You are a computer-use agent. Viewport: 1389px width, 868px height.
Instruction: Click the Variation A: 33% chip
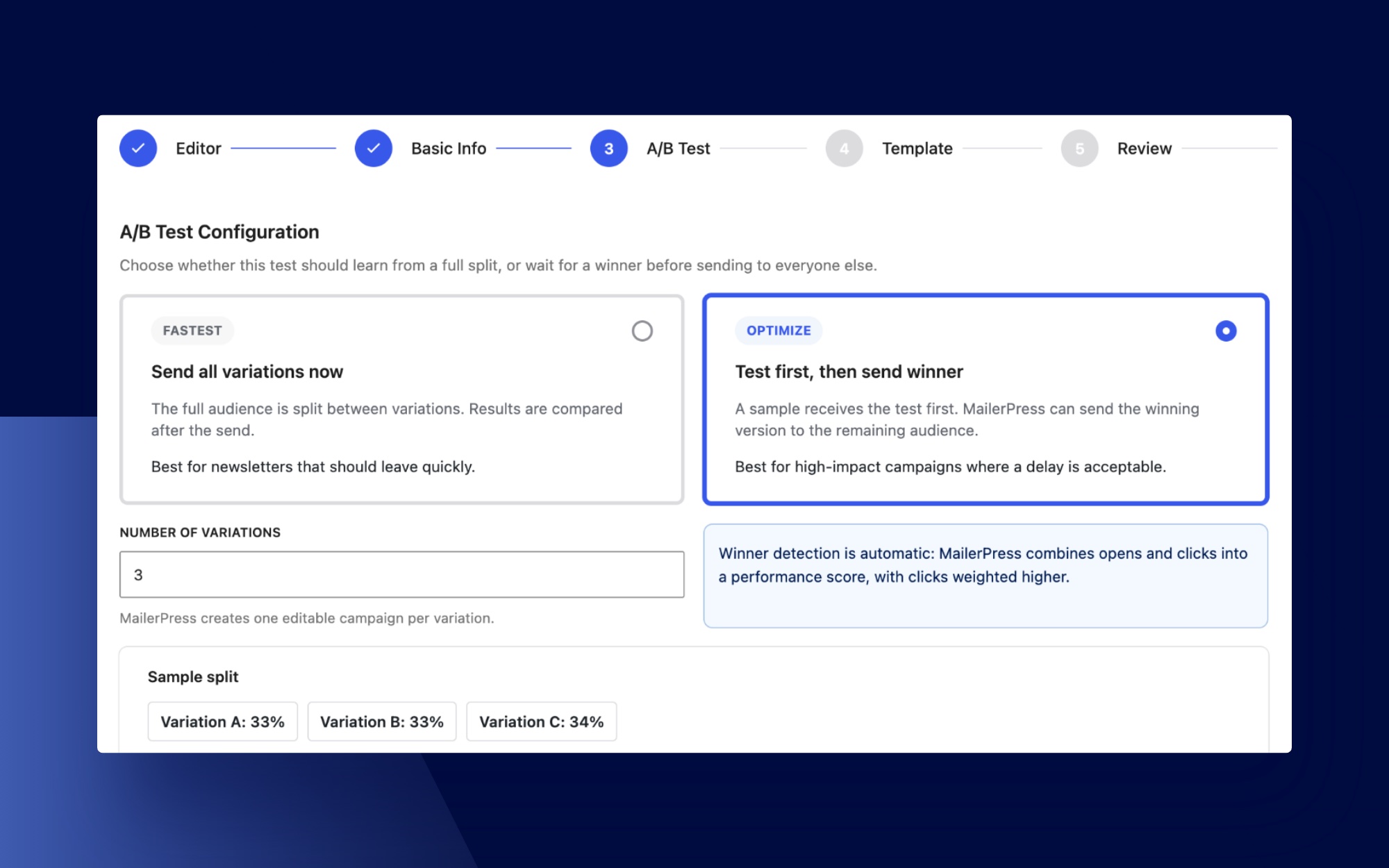223,721
